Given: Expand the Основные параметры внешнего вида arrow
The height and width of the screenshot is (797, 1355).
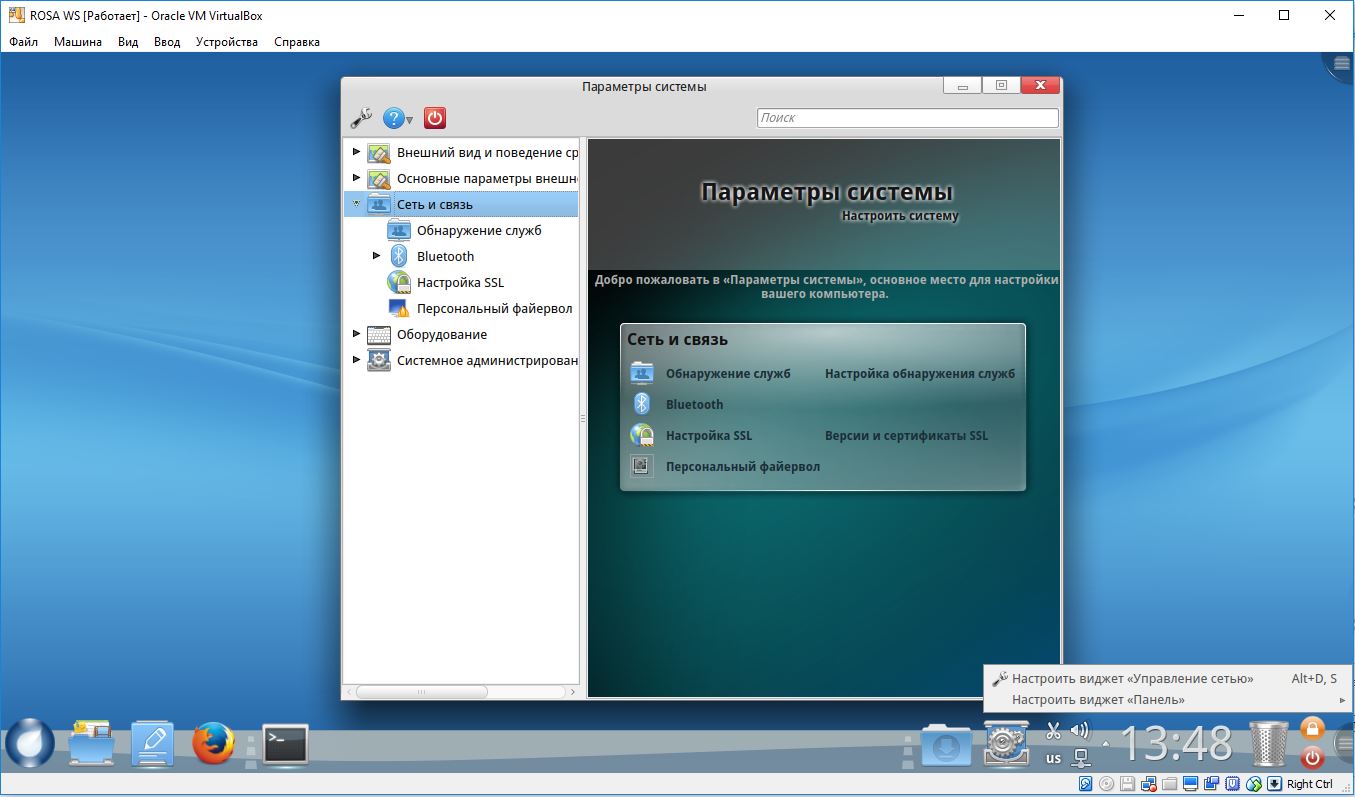Looking at the screenshot, I should (x=357, y=178).
